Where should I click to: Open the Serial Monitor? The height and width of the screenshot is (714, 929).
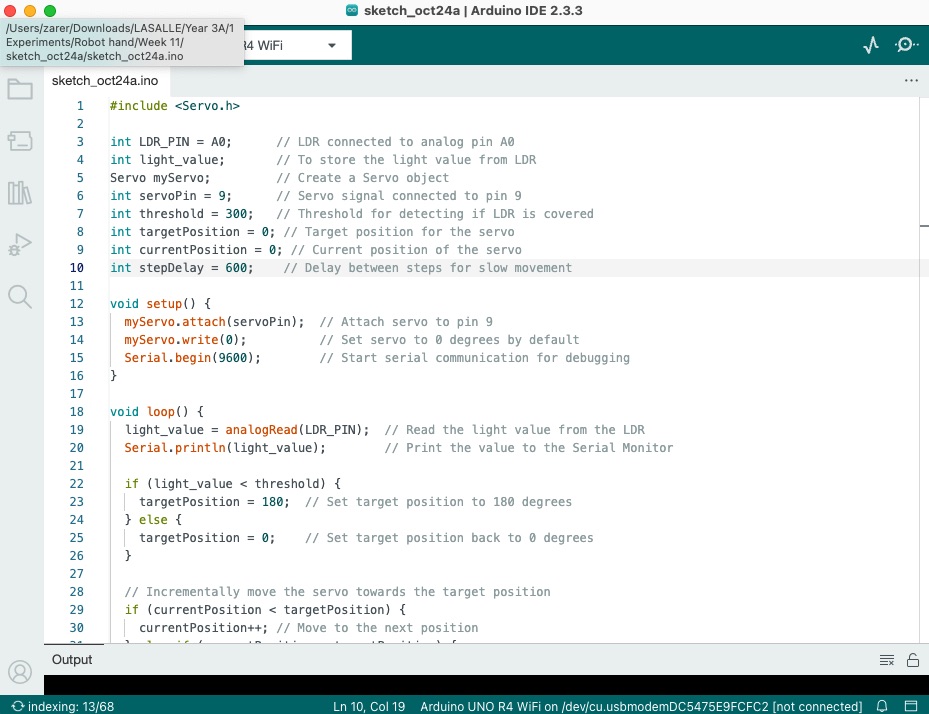tap(906, 45)
